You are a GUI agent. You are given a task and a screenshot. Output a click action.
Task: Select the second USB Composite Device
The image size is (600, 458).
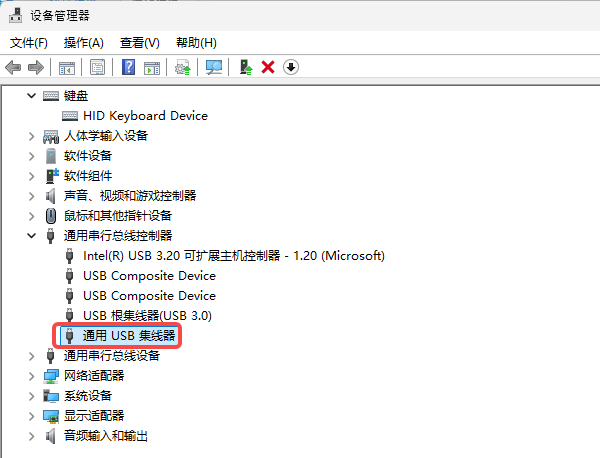pos(149,296)
